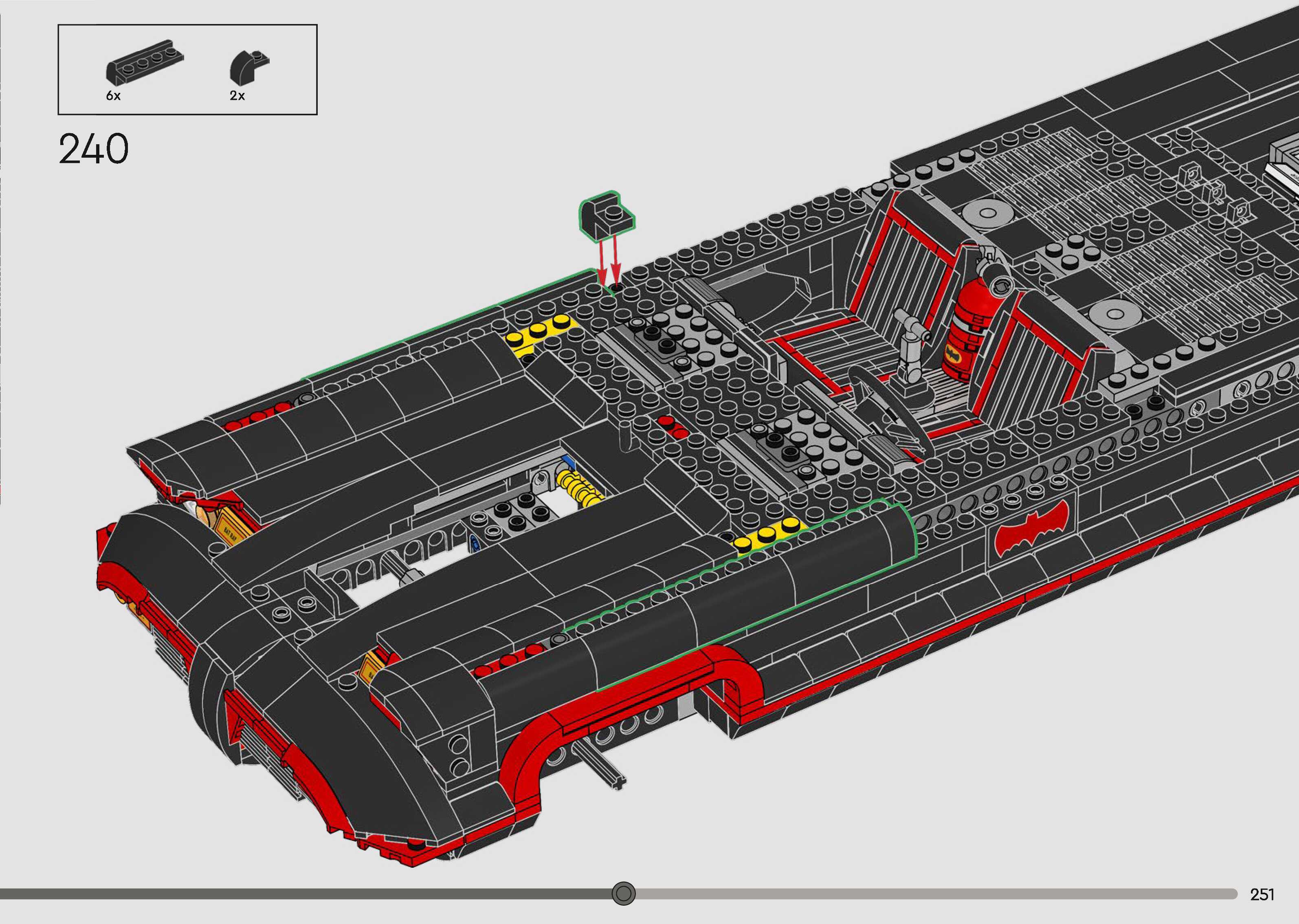Click the green-outlined brick being placed
1299x924 pixels.
[606, 218]
